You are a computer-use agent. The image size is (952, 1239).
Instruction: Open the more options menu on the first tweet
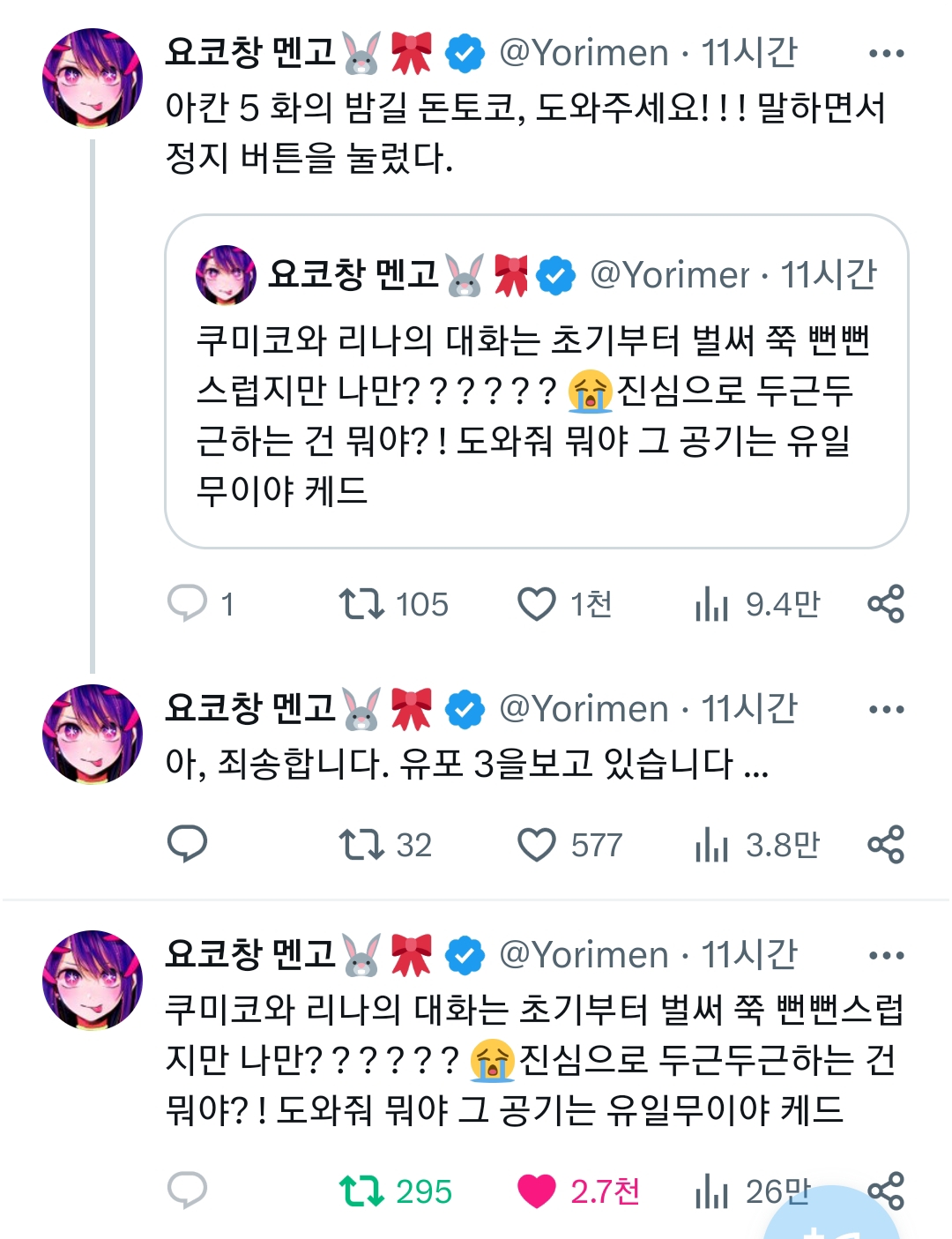[886, 54]
